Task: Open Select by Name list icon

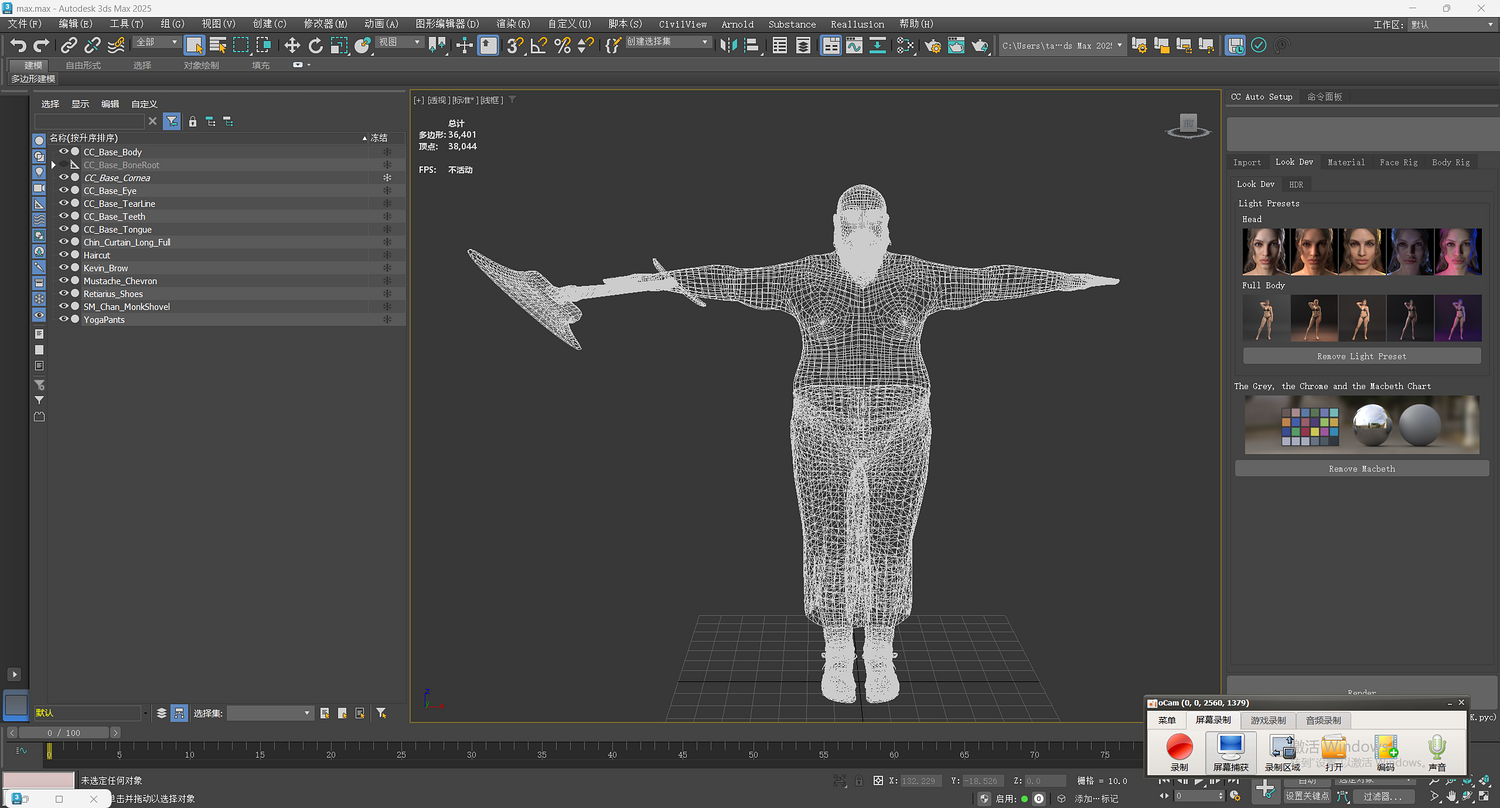Action: pos(218,45)
